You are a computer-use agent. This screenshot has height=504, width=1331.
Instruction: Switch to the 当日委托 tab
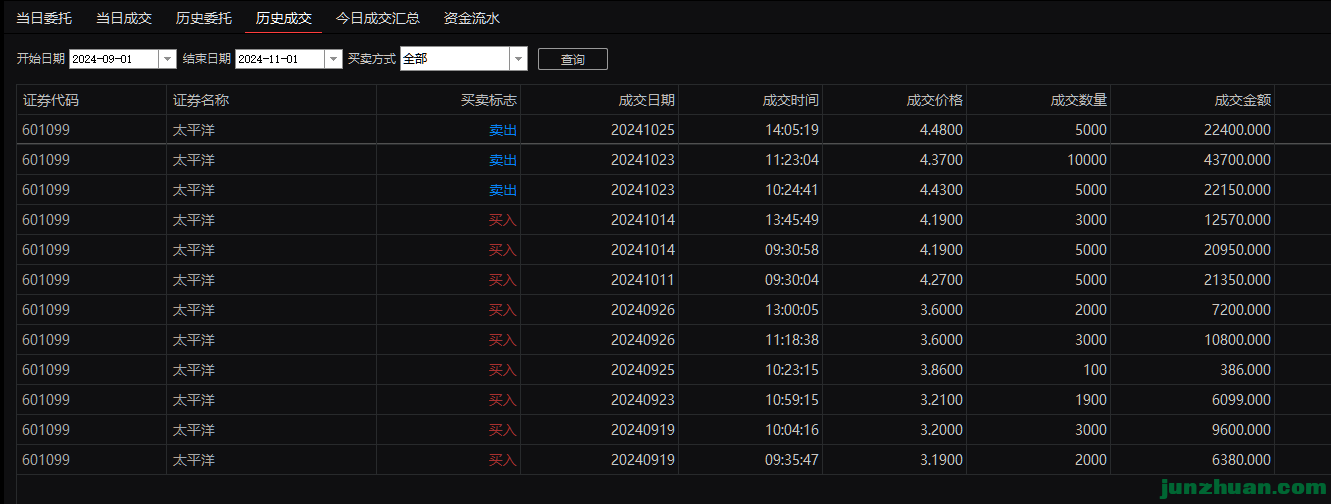[44, 18]
